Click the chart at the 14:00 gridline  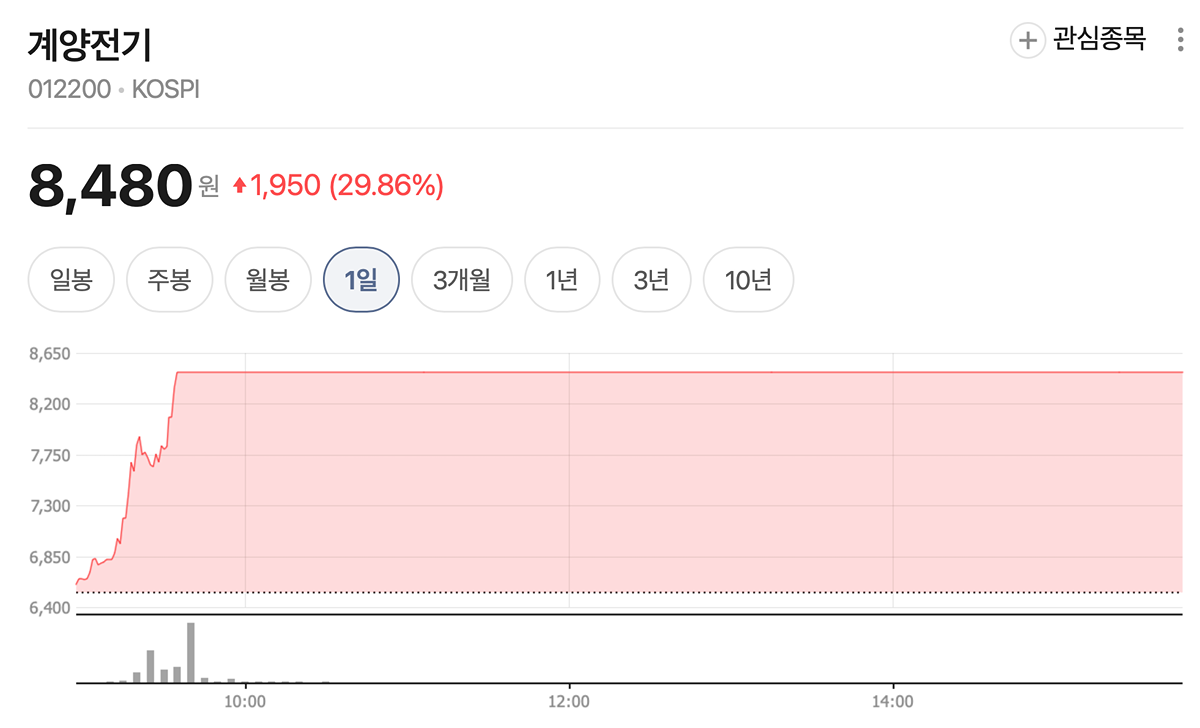click(x=892, y=480)
